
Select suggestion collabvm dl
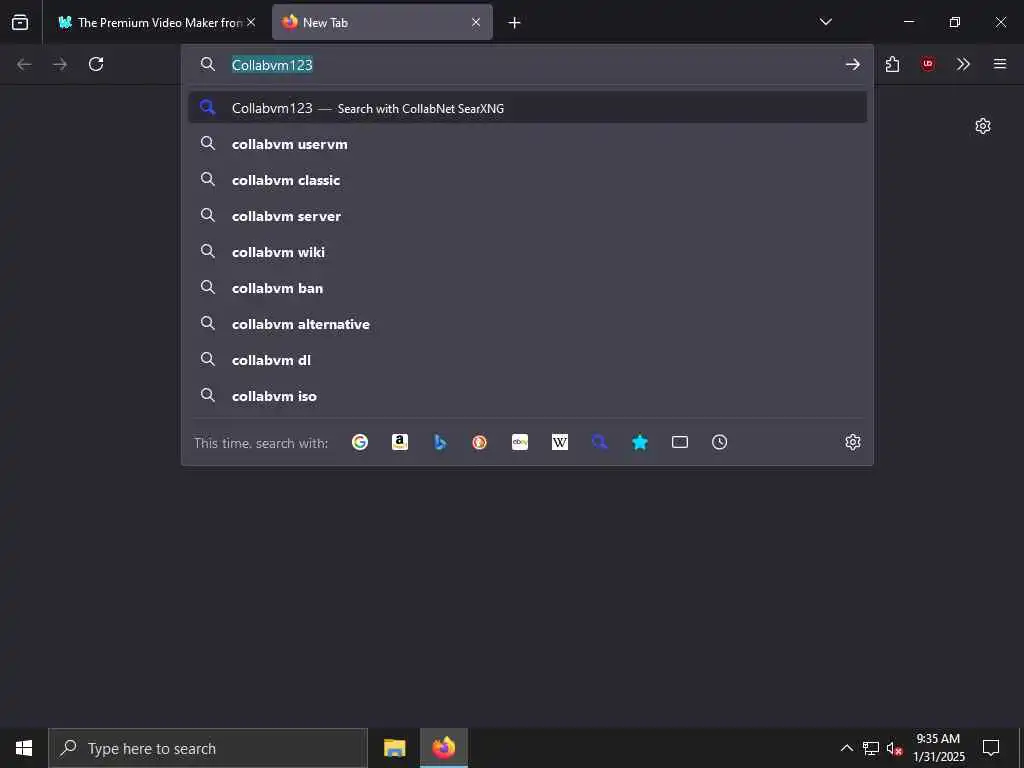coord(527,359)
